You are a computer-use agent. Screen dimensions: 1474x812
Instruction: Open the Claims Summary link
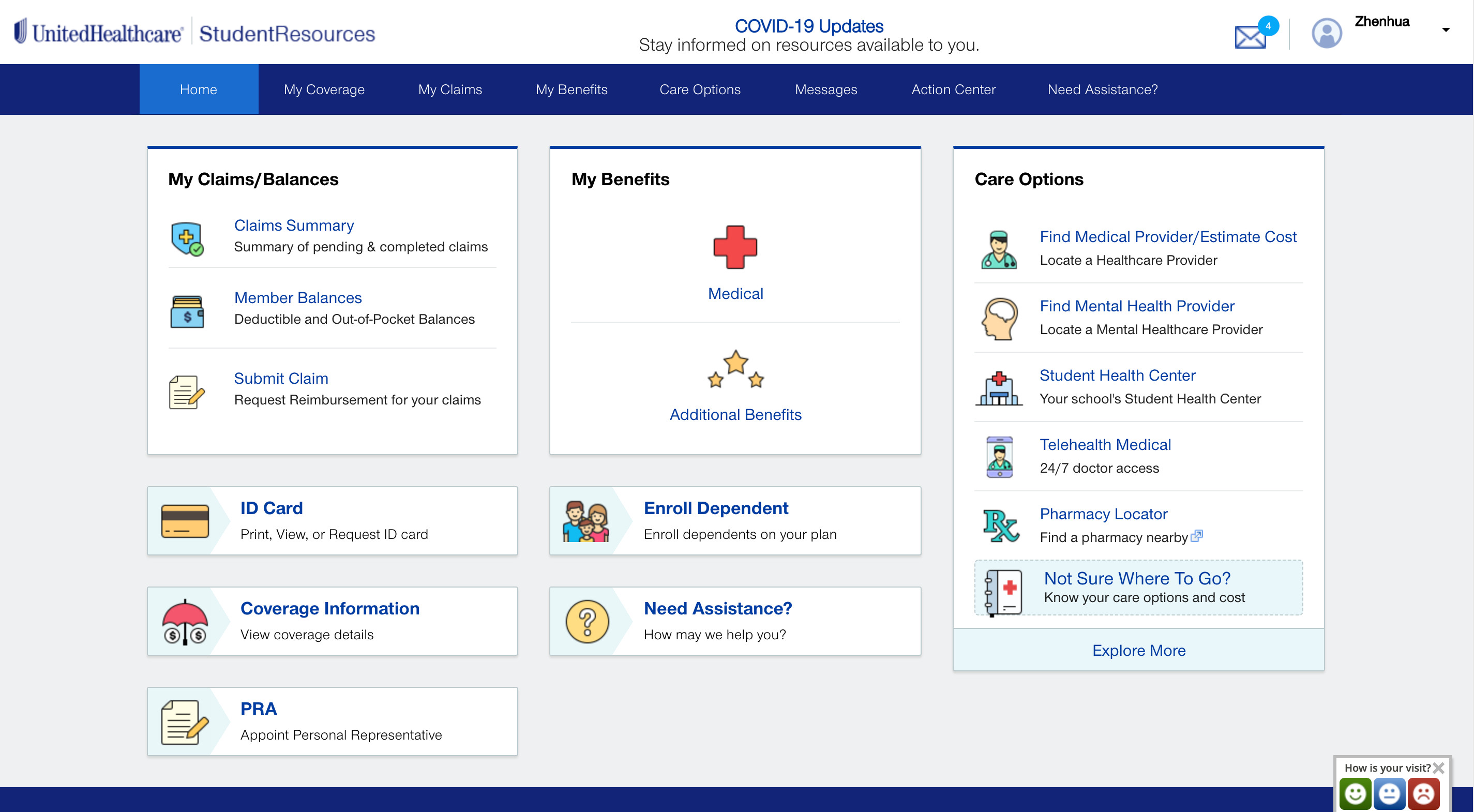click(294, 225)
